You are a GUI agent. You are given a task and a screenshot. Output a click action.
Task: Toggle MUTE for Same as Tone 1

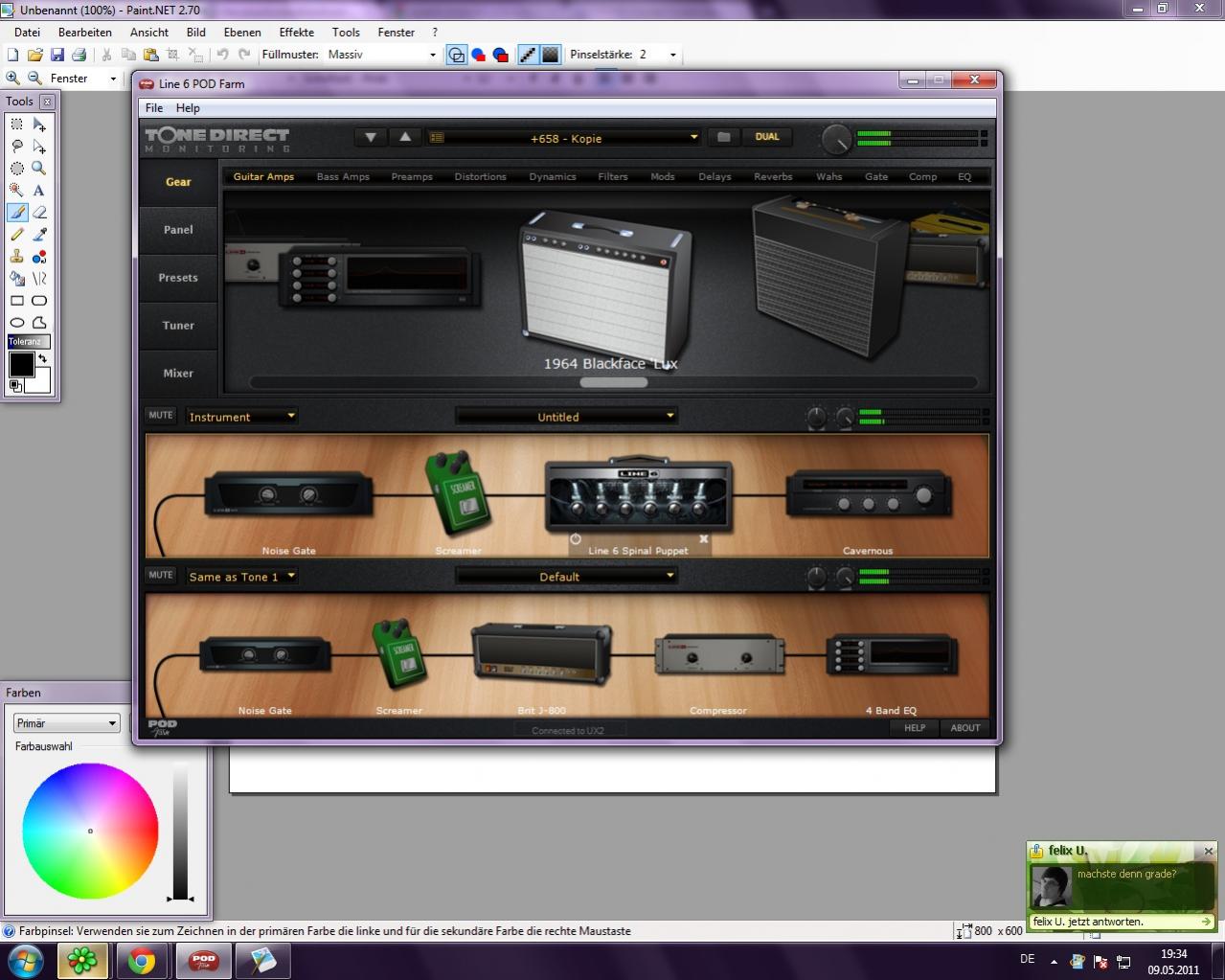pos(161,576)
